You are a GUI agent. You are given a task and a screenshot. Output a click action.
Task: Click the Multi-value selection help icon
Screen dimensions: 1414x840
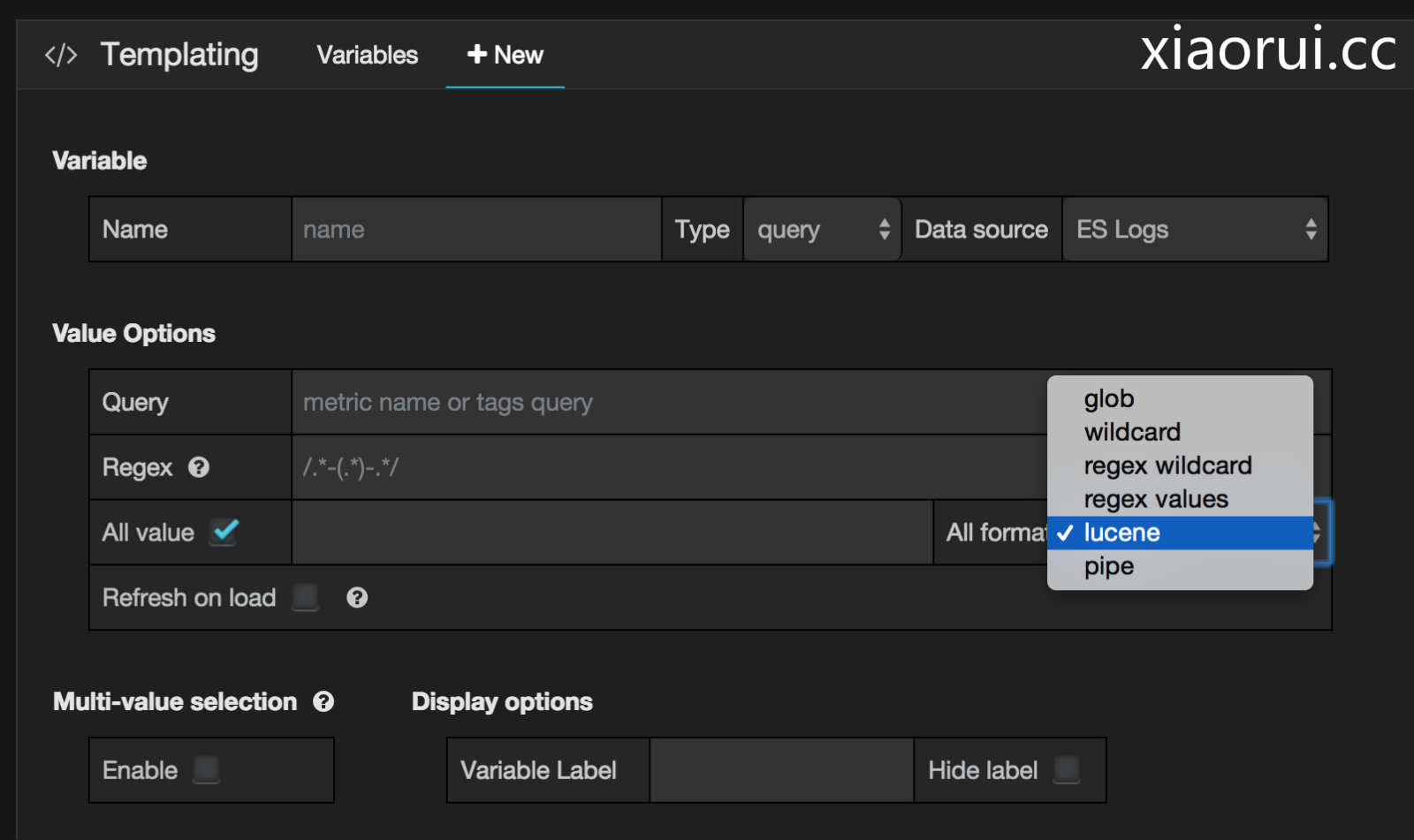[324, 701]
